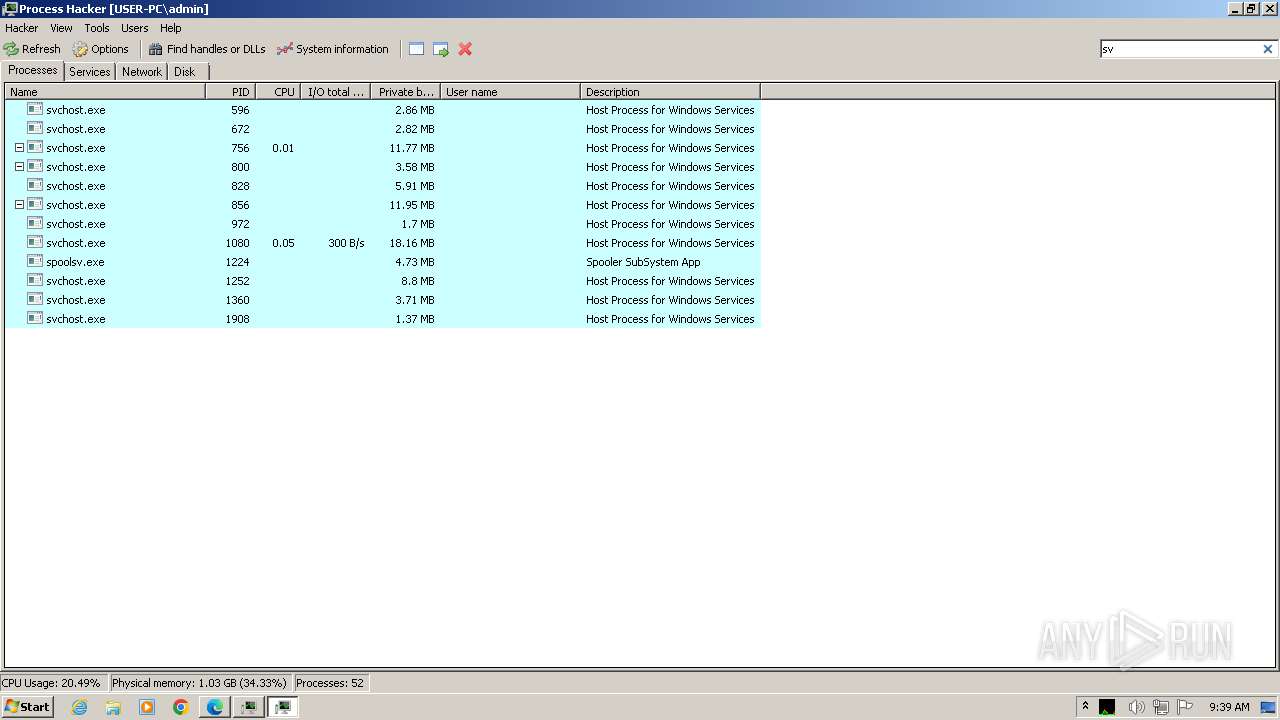Click Processes: 52 status bar entry
This screenshot has height=720, width=1280.
point(330,683)
